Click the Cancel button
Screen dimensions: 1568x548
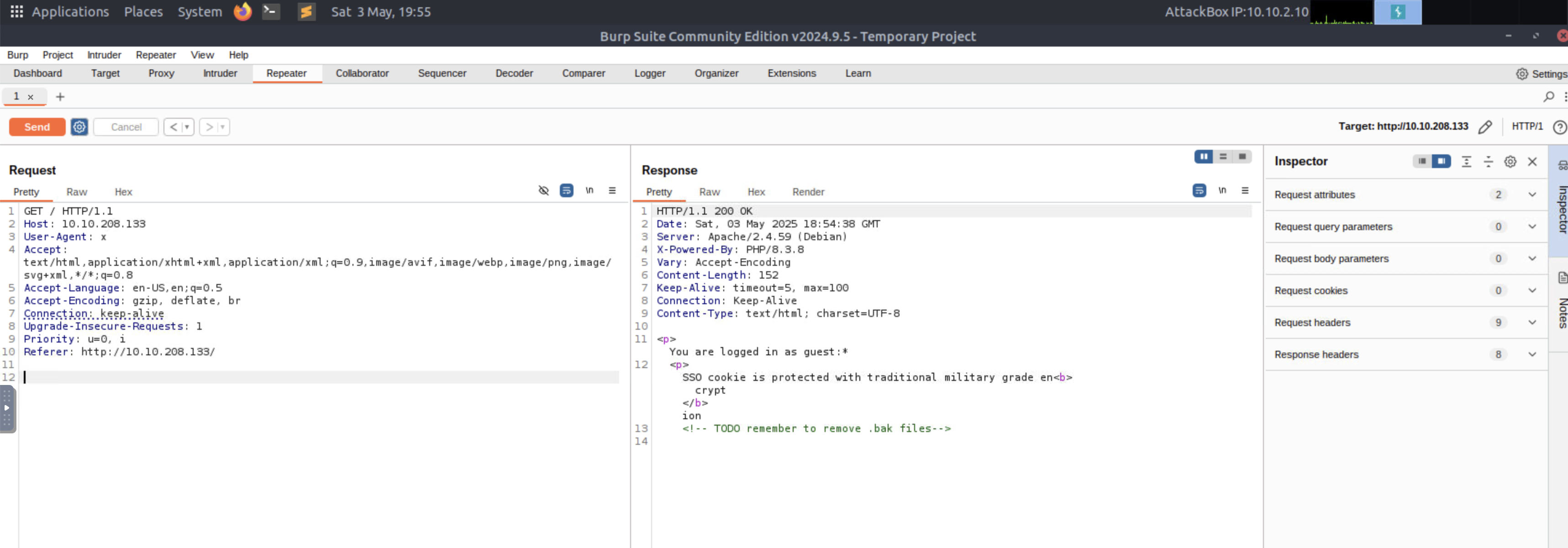pos(126,126)
